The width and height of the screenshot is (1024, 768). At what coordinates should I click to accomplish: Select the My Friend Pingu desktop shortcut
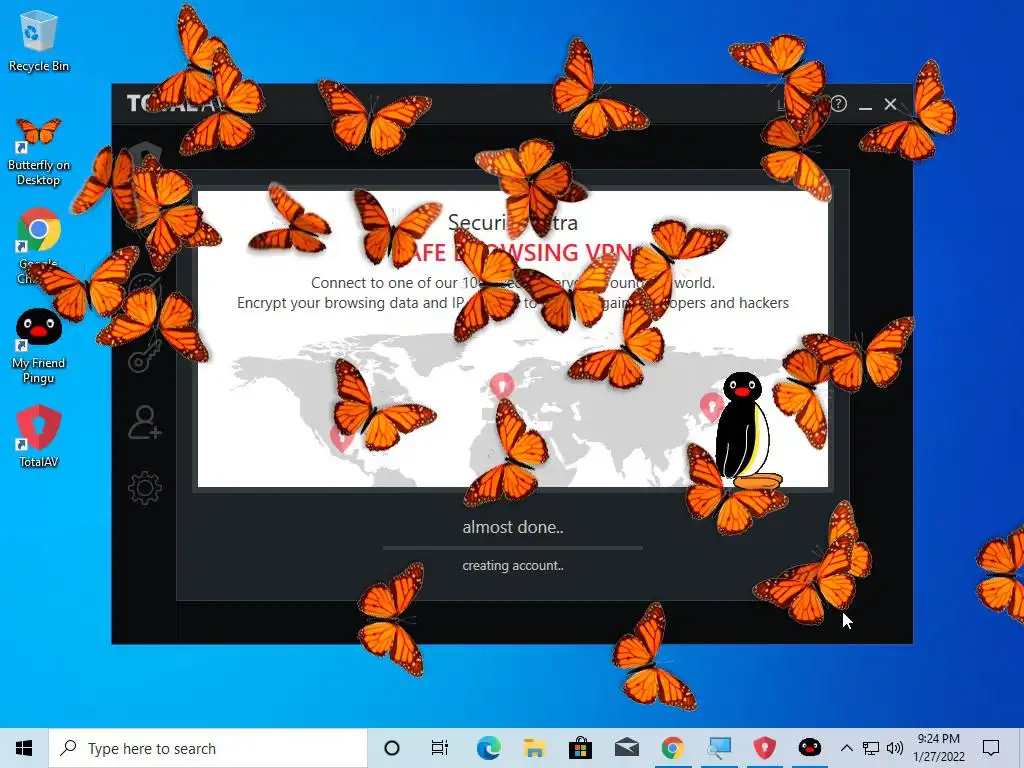tap(39, 346)
